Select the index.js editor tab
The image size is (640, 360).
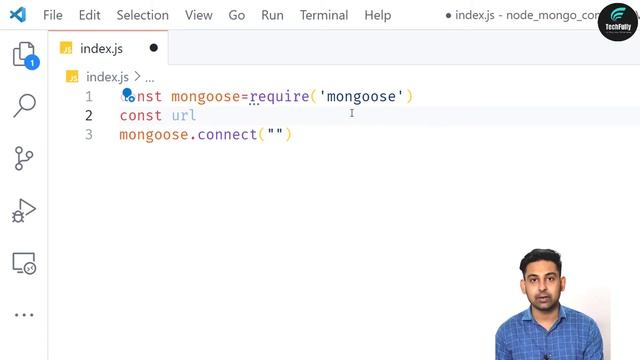(x=108, y=48)
